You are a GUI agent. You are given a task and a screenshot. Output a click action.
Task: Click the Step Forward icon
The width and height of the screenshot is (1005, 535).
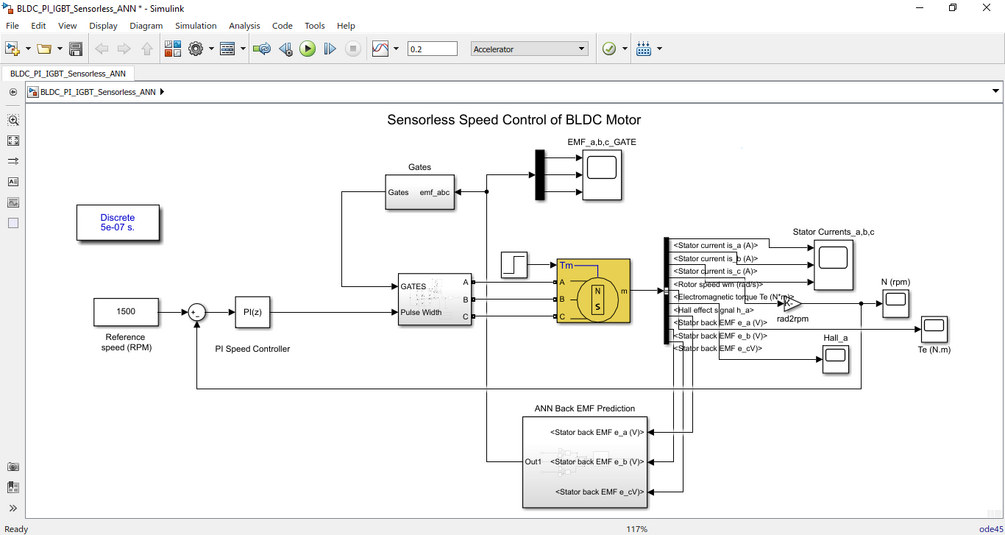tap(329, 49)
